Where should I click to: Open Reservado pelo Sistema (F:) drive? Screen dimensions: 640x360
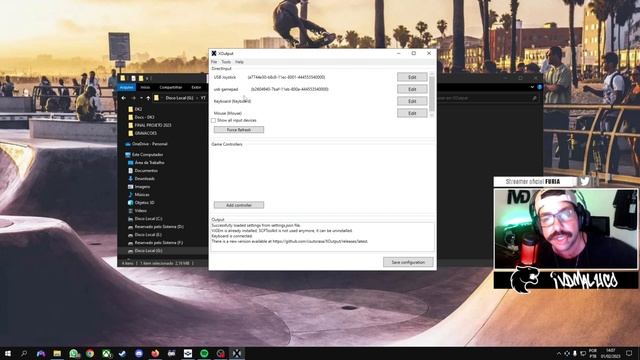click(158, 242)
